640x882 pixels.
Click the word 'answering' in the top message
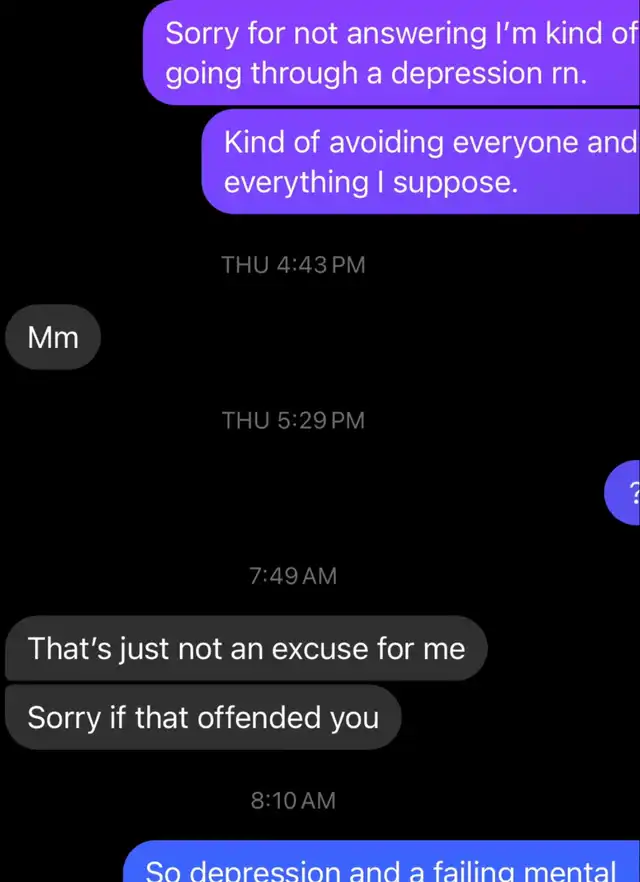tap(416, 35)
